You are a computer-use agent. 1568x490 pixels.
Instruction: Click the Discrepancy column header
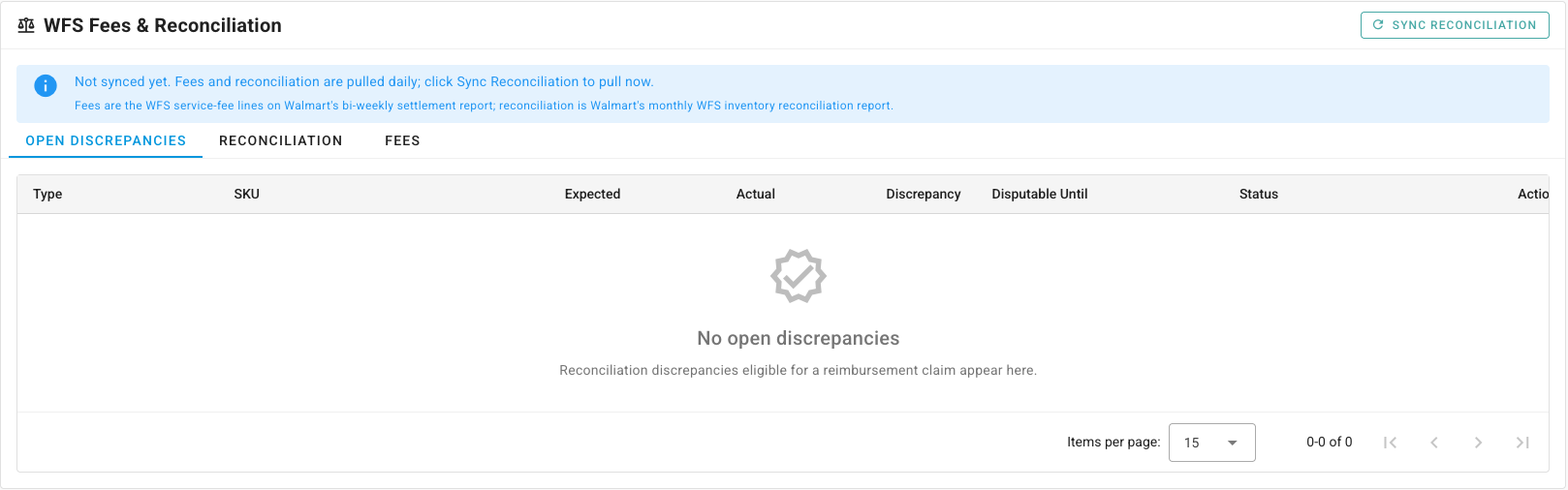pyautogui.click(x=923, y=194)
